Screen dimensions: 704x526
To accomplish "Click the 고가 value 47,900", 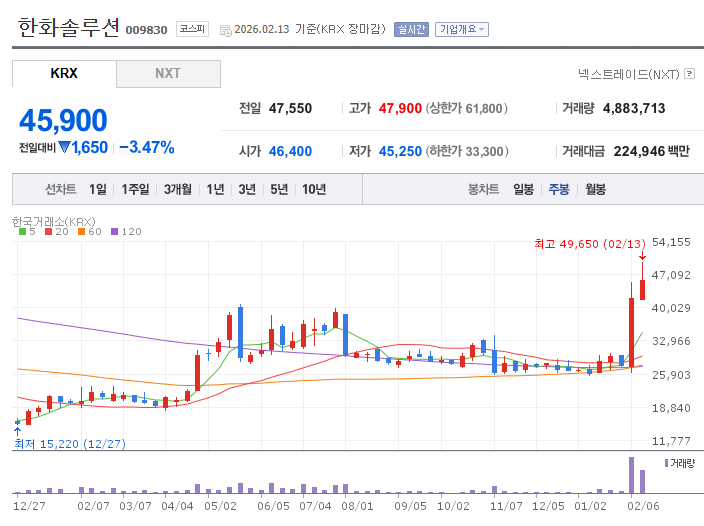I will pyautogui.click(x=400, y=108).
